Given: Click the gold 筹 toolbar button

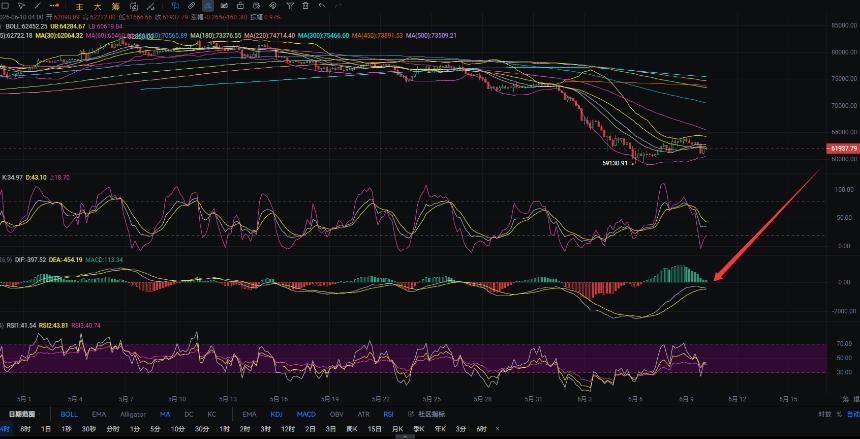Looking at the screenshot, I should pyautogui.click(x=116, y=7).
